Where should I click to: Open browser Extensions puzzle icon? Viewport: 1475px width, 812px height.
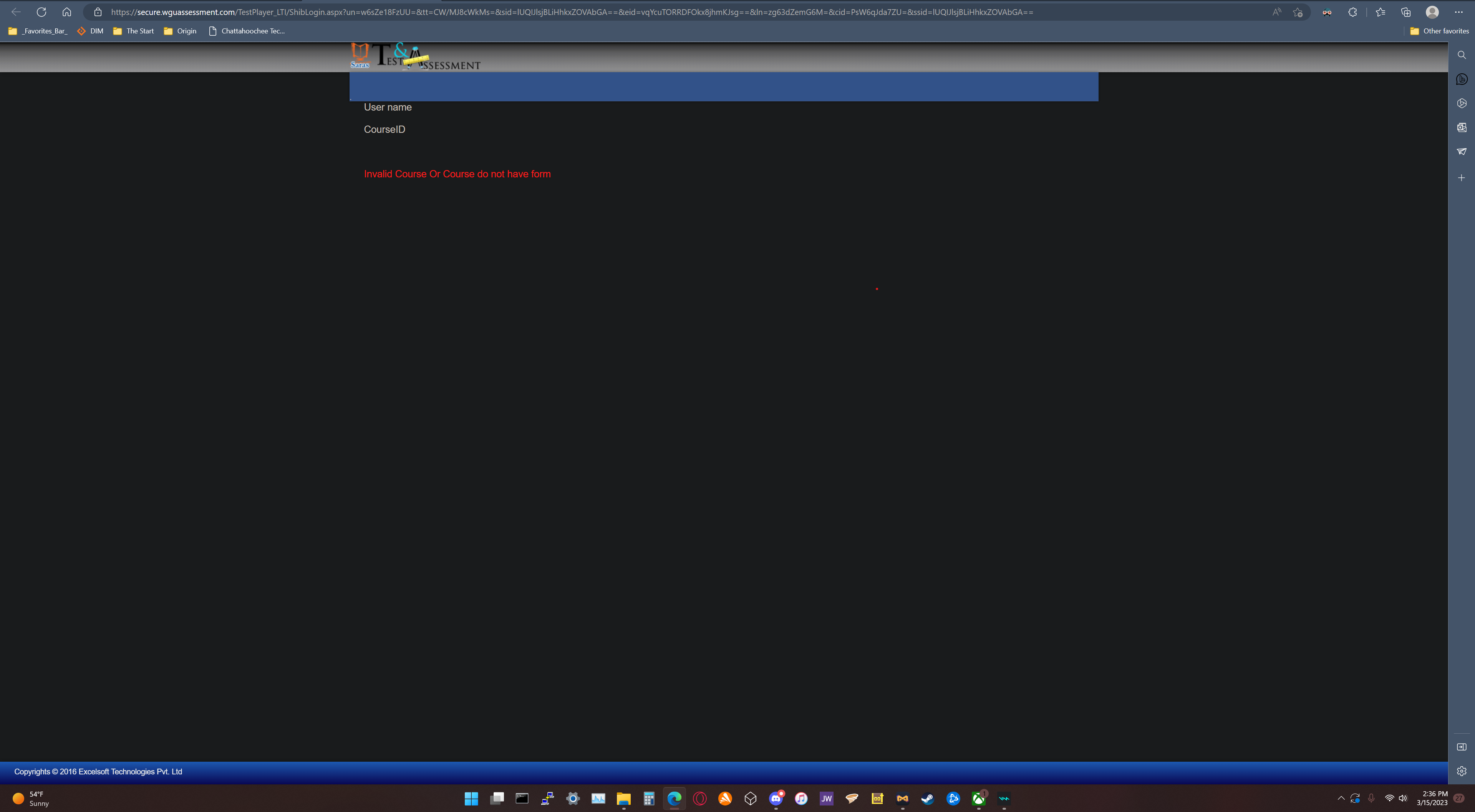pyautogui.click(x=1352, y=12)
